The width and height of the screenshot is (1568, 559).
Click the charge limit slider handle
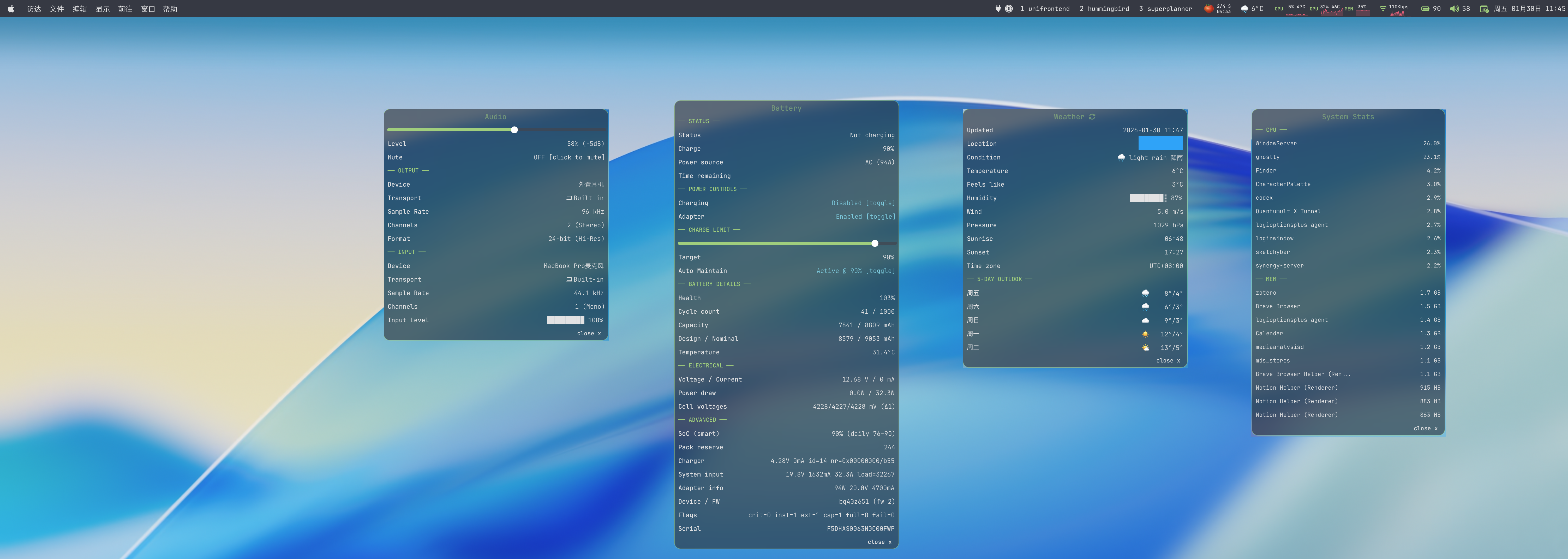875,243
